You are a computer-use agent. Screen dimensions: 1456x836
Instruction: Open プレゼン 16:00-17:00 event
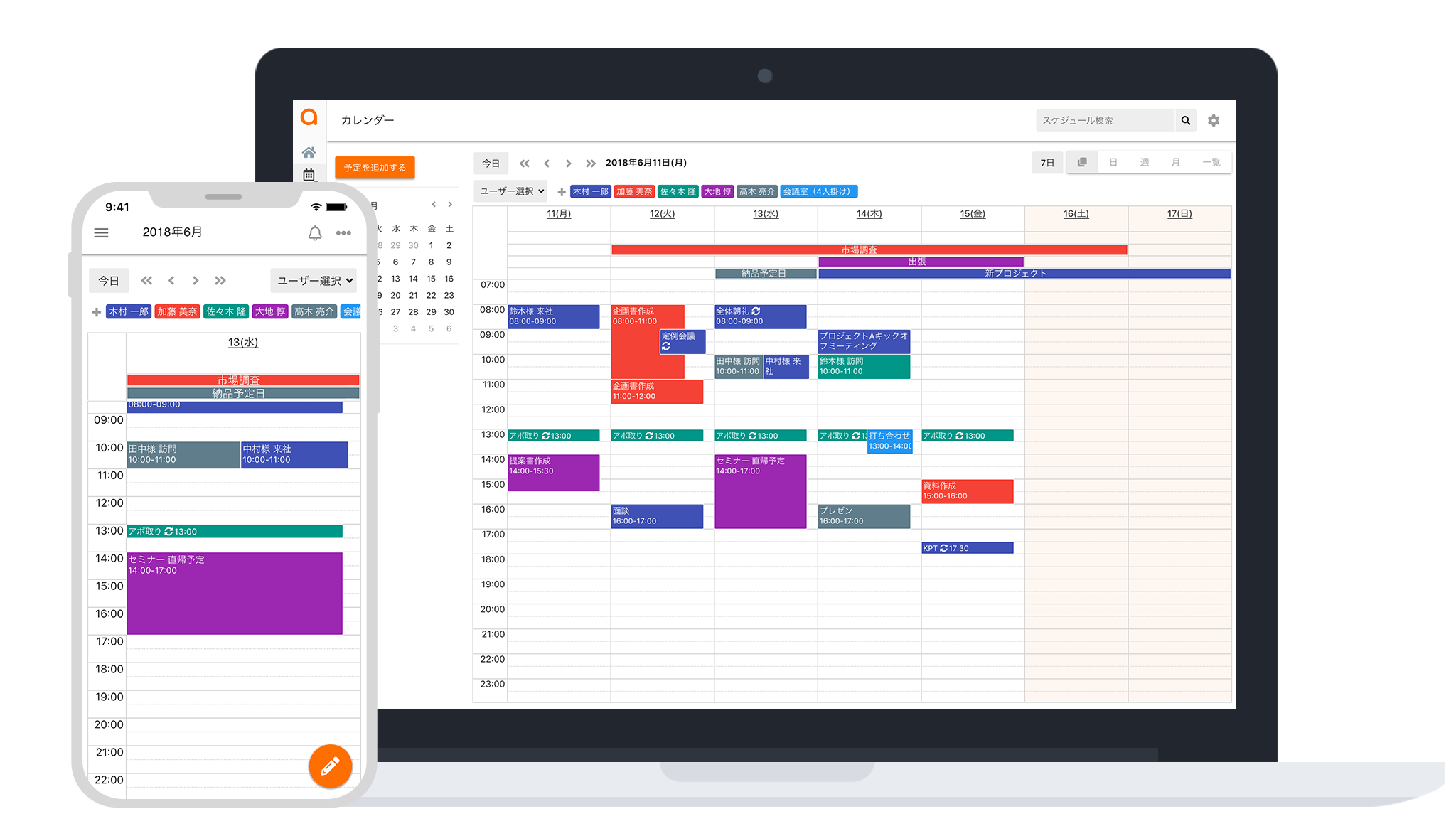tap(864, 517)
